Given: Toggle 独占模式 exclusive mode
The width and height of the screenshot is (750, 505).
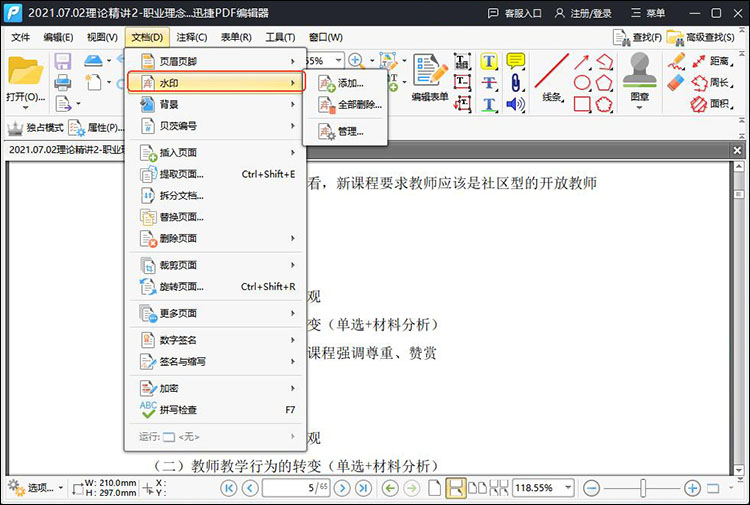Looking at the screenshot, I should click(x=35, y=128).
